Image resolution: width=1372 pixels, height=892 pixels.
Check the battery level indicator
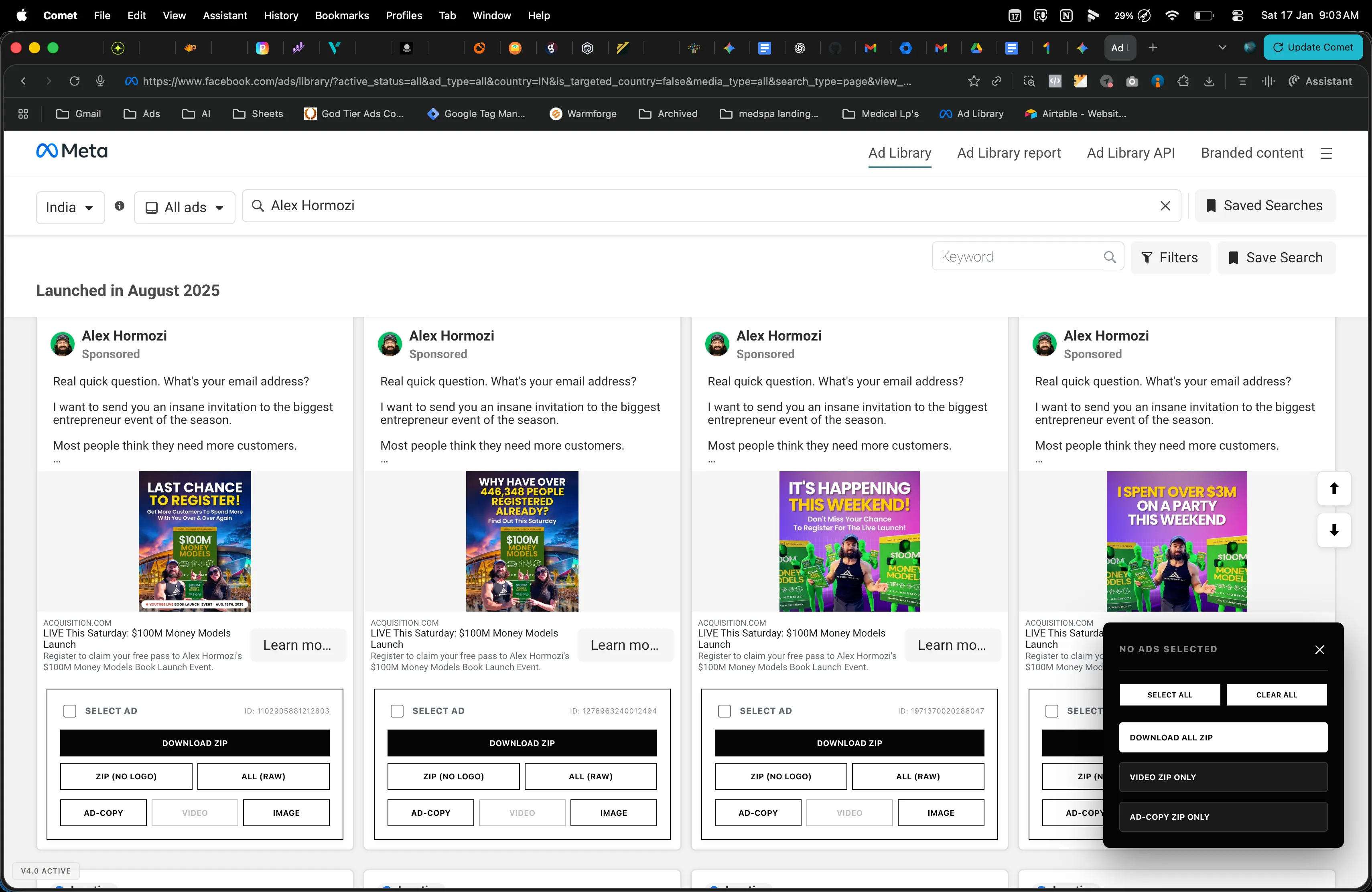click(x=1204, y=16)
